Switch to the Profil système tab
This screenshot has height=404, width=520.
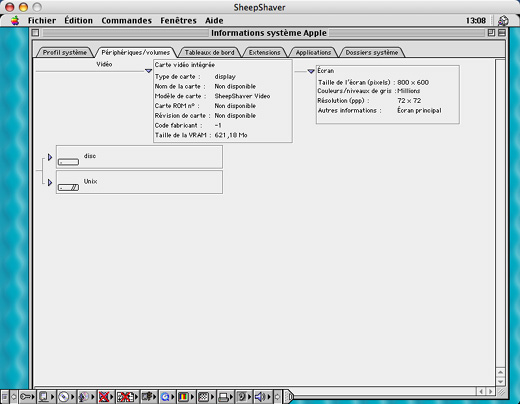pyautogui.click(x=64, y=52)
